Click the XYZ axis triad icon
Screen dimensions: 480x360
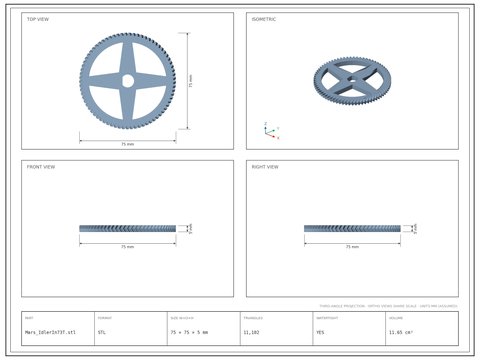[271, 131]
